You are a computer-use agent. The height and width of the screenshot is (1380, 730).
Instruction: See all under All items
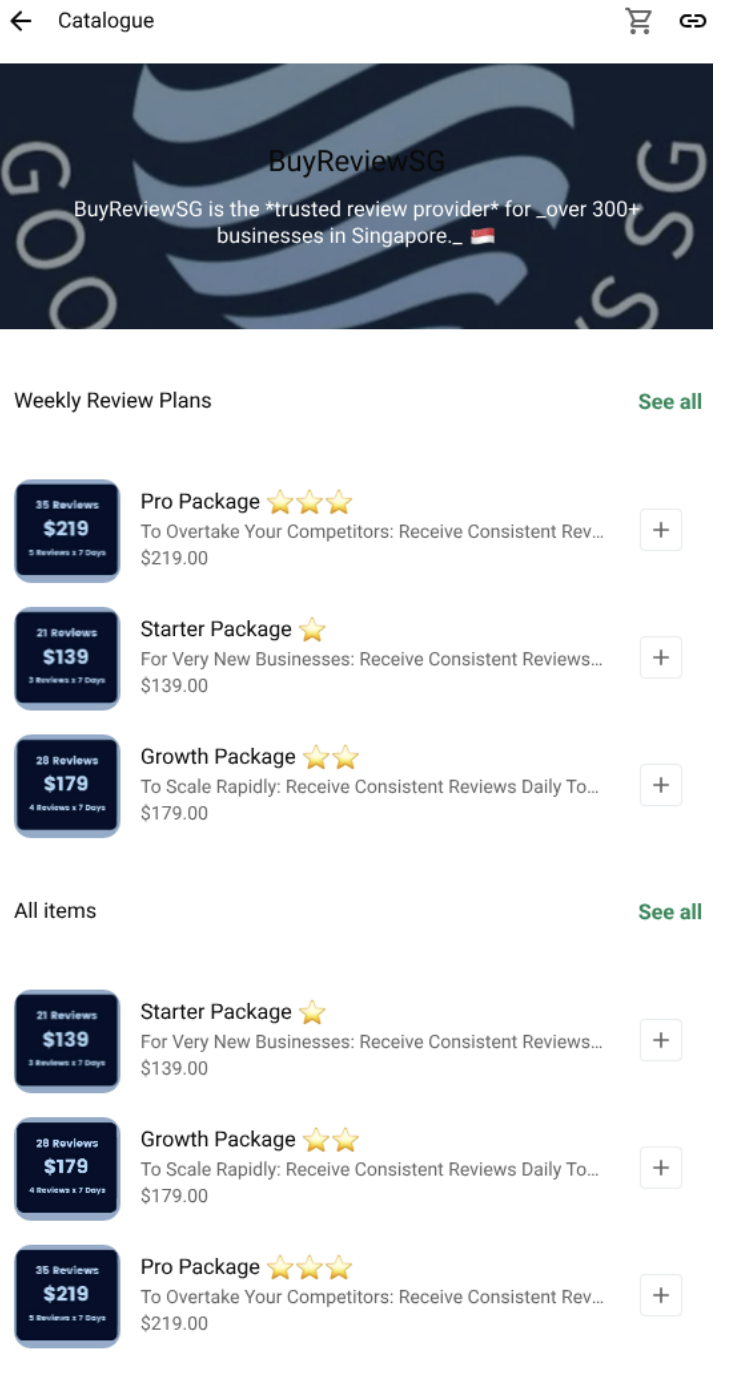(x=670, y=911)
